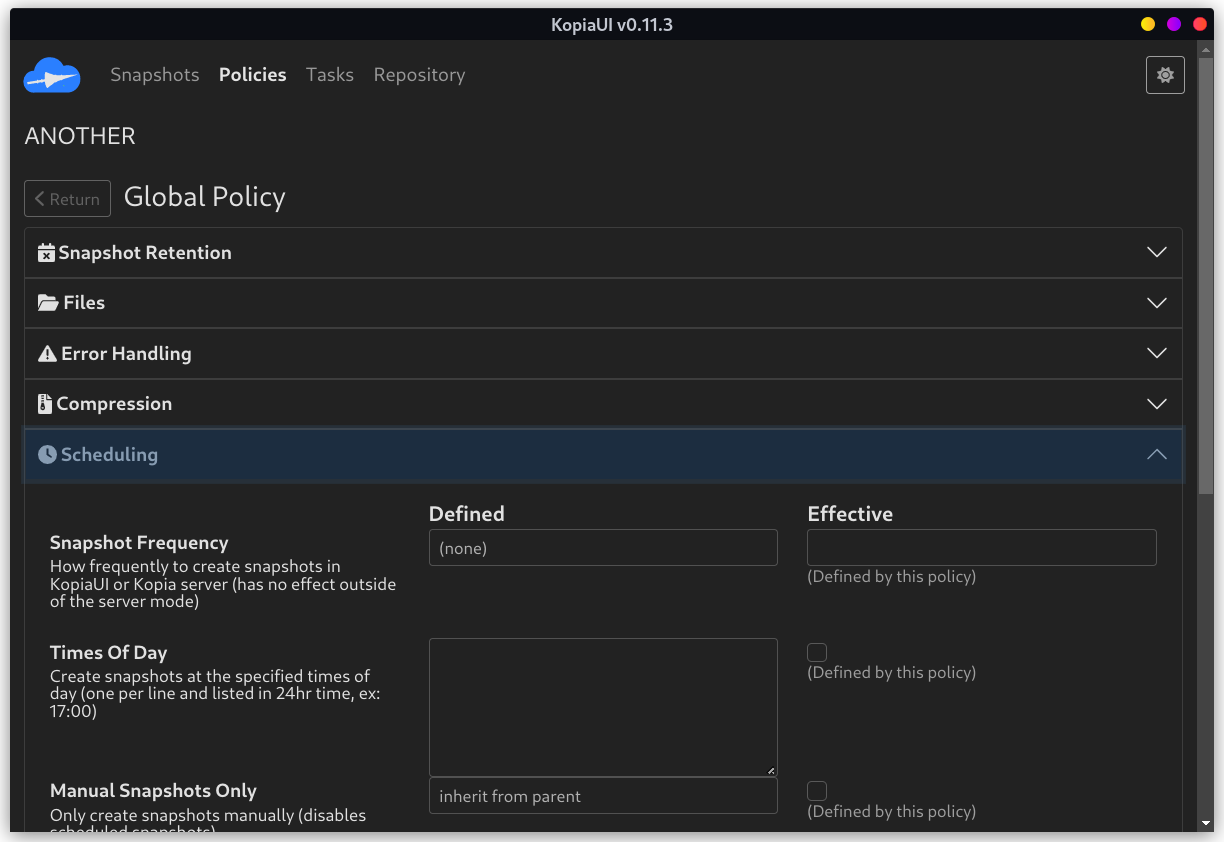Image resolution: width=1224 pixels, height=842 pixels.
Task: Click the Scheduling clock icon
Action: pyautogui.click(x=47, y=455)
